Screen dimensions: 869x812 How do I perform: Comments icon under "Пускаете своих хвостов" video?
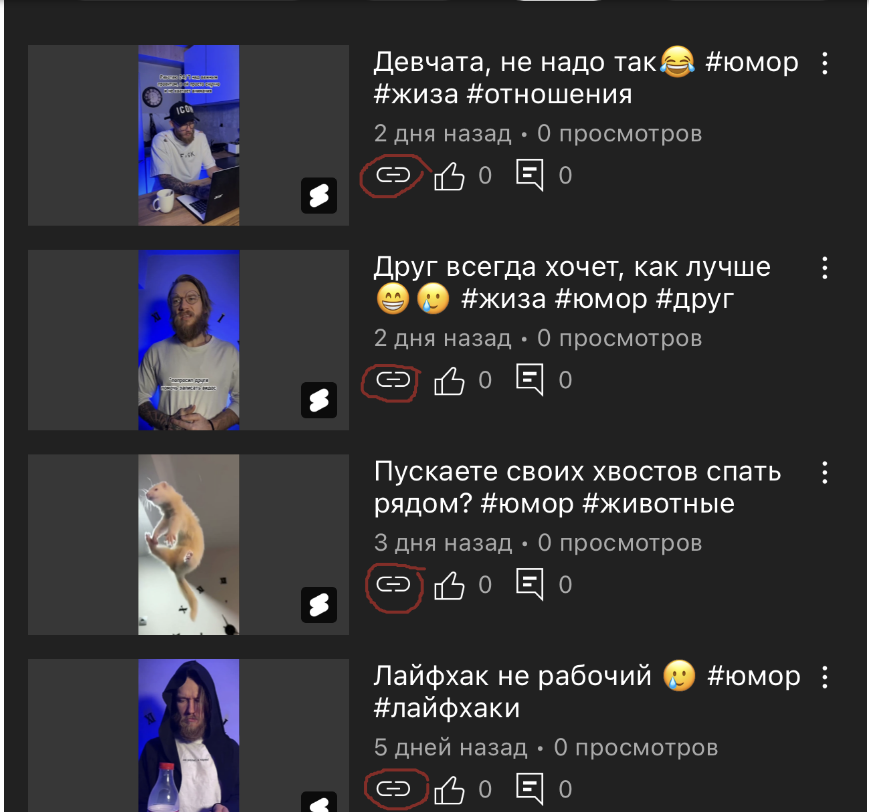point(530,584)
